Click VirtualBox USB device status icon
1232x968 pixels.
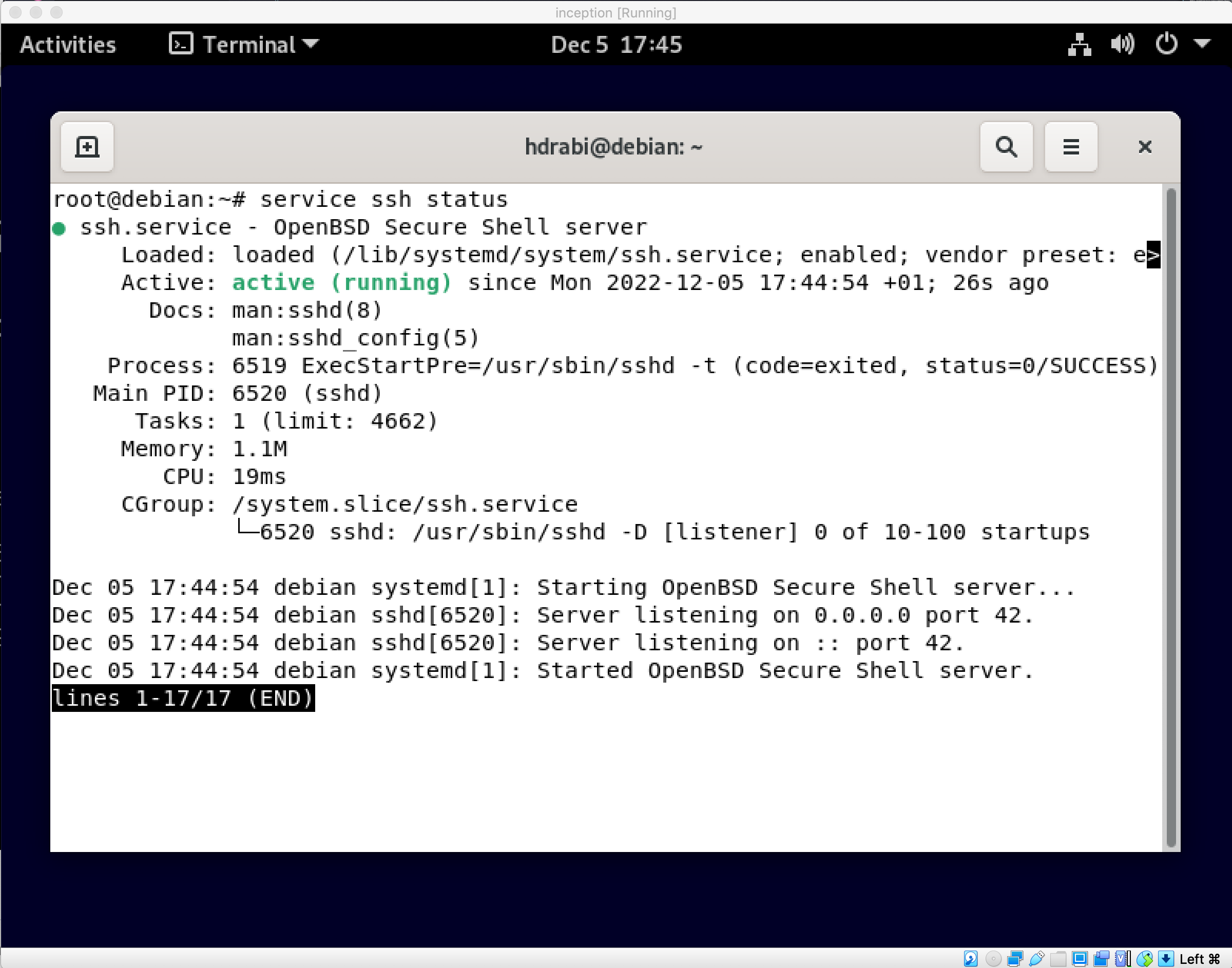1036,958
